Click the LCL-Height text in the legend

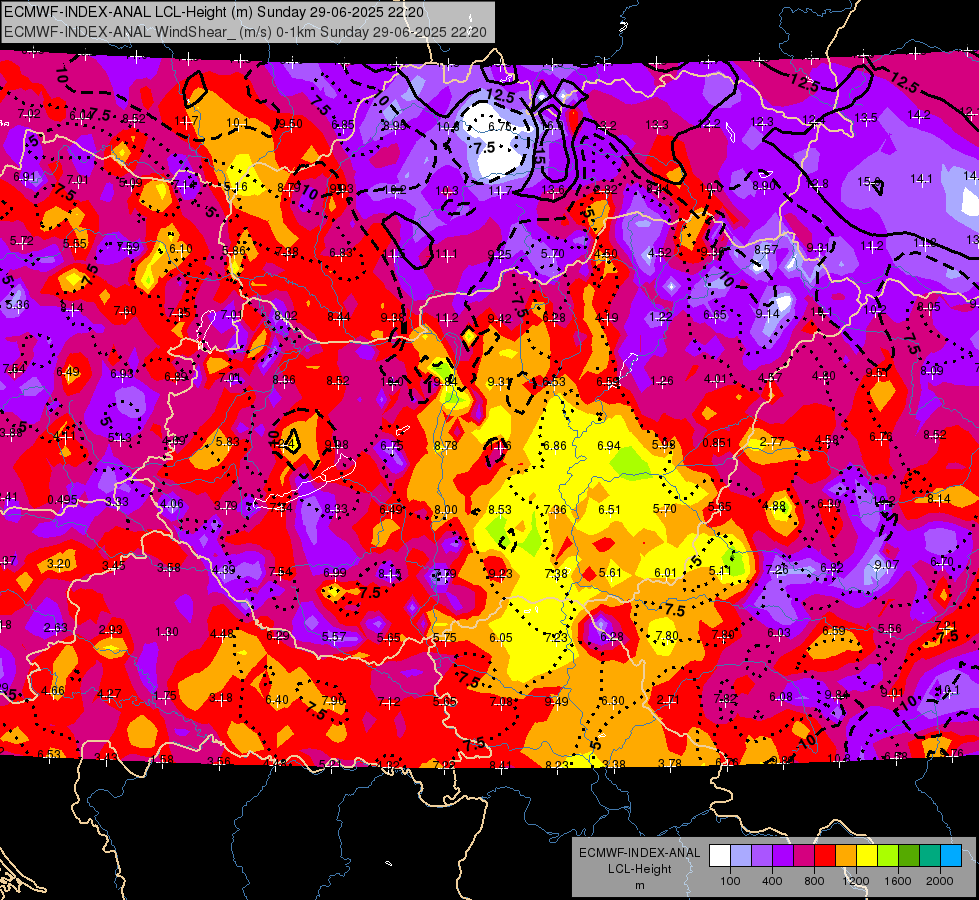click(x=639, y=869)
